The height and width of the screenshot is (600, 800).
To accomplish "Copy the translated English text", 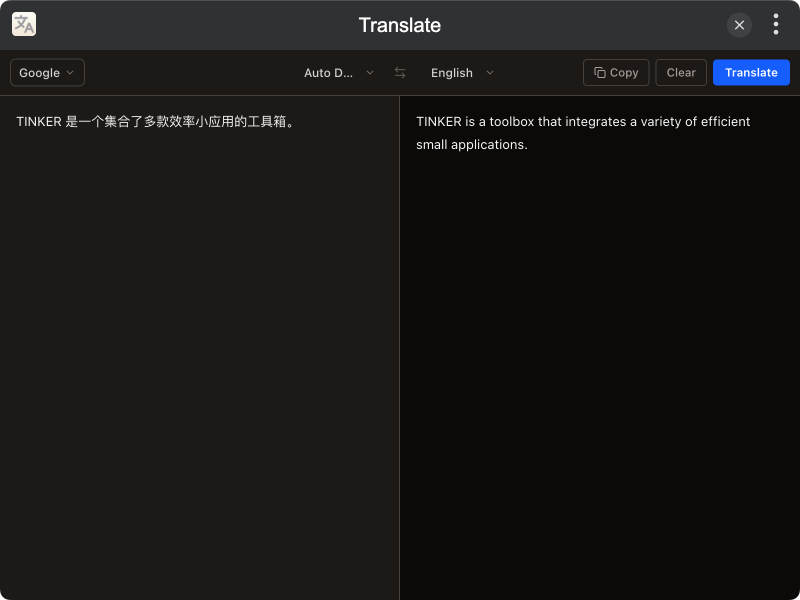I will tap(616, 72).
